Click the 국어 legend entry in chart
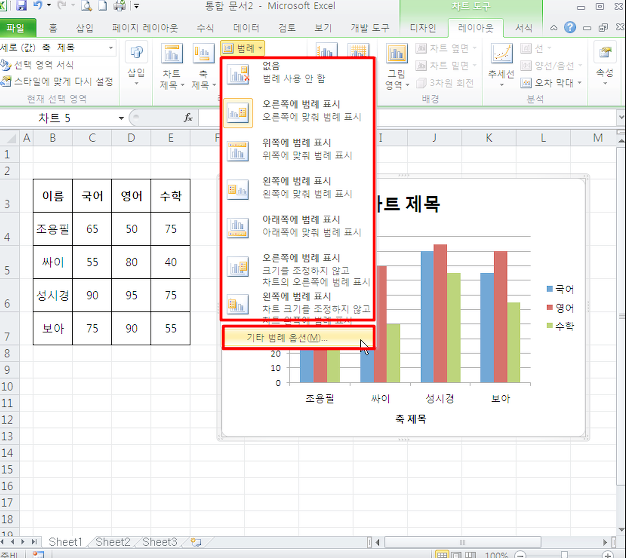This screenshot has height=558, width=626. pyautogui.click(x=560, y=289)
